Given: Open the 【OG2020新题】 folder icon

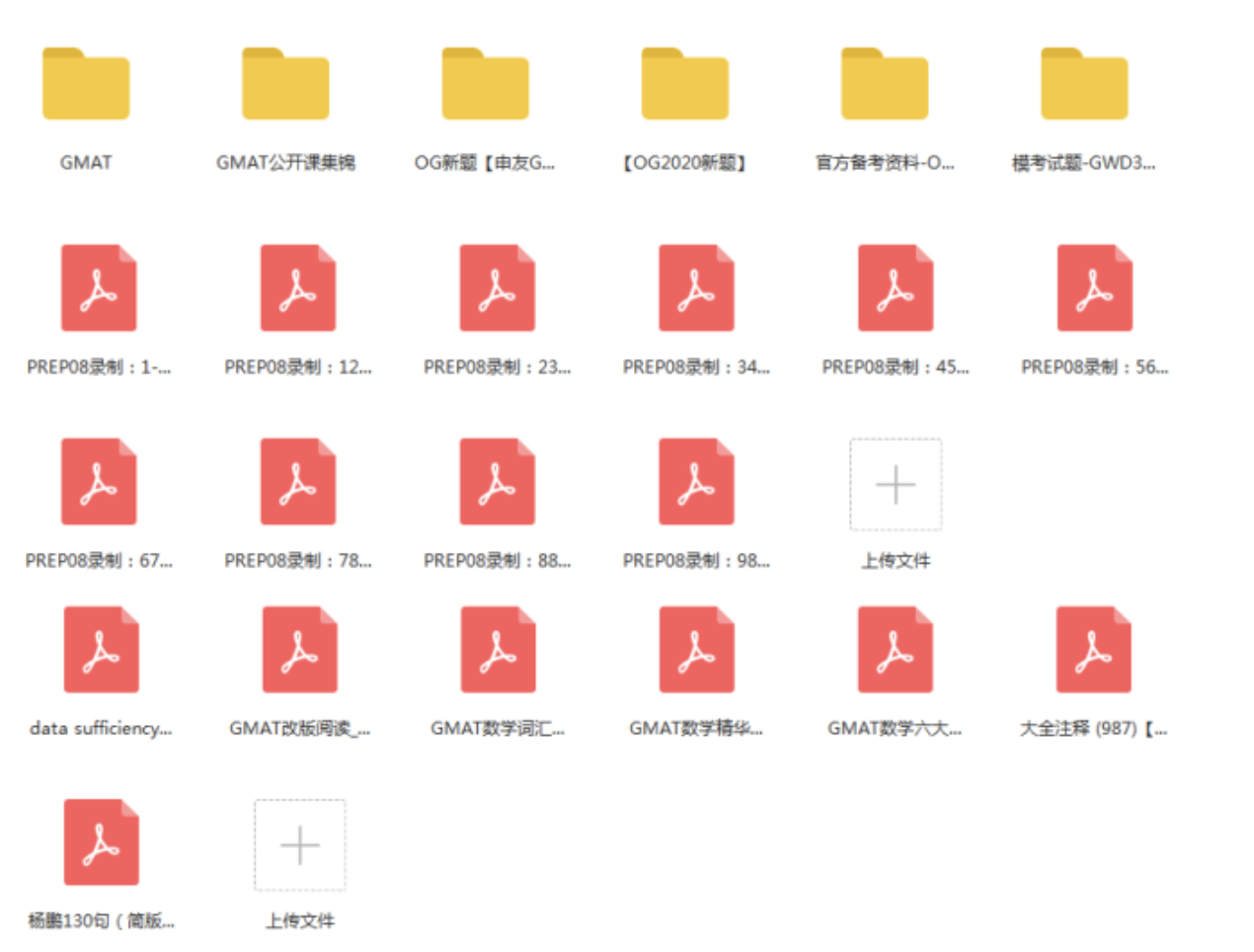Looking at the screenshot, I should (x=684, y=84).
